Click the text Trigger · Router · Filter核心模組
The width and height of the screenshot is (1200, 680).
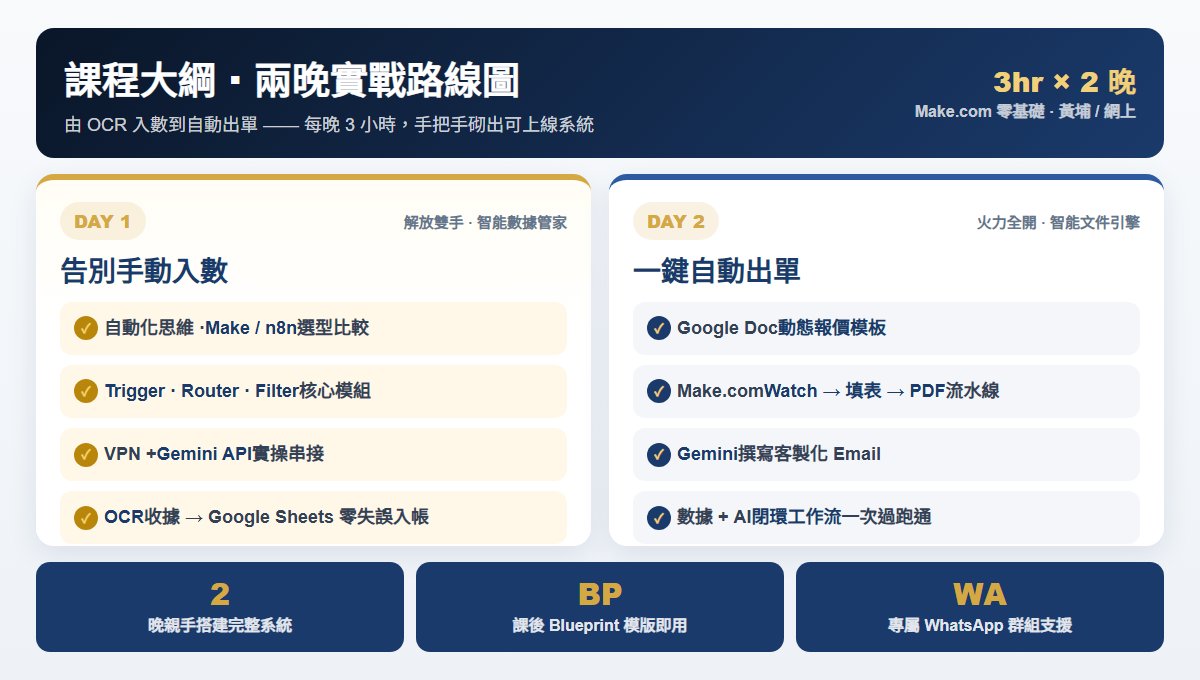pyautogui.click(x=237, y=391)
